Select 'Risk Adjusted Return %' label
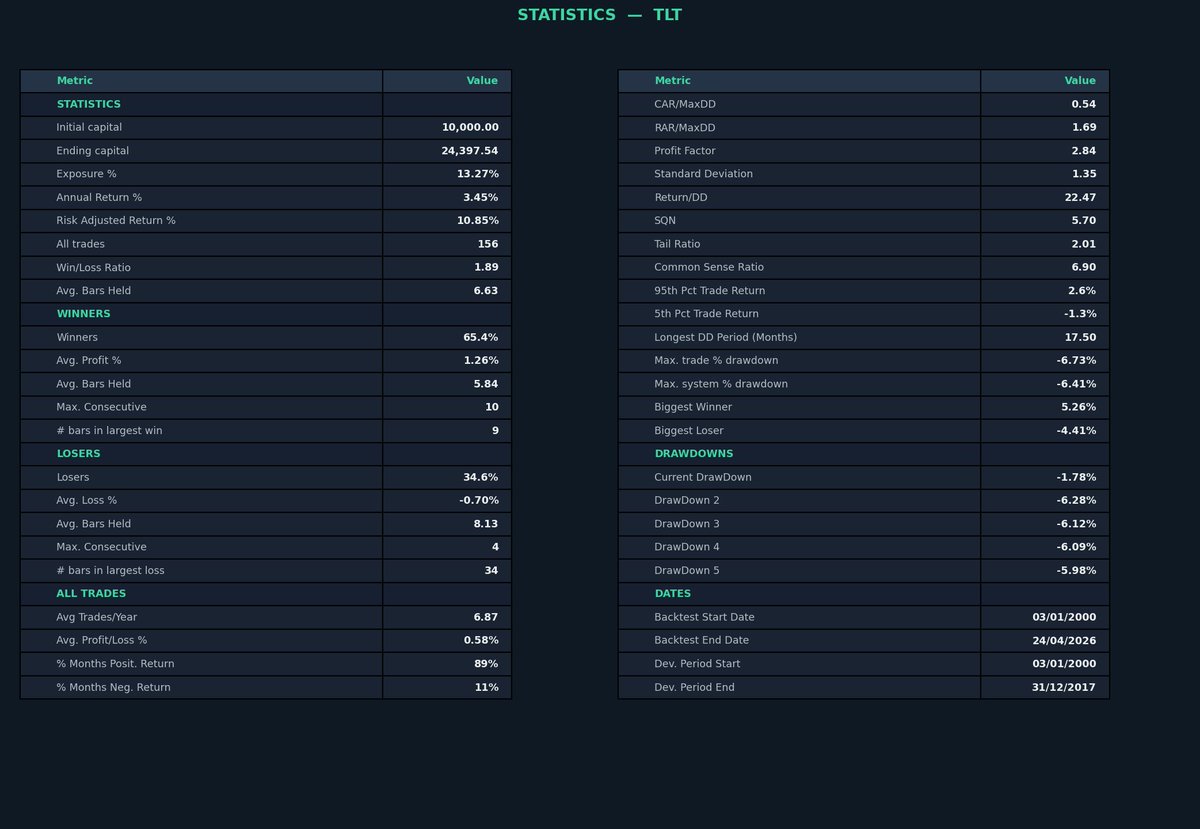The width and height of the screenshot is (1200, 829). pos(116,221)
